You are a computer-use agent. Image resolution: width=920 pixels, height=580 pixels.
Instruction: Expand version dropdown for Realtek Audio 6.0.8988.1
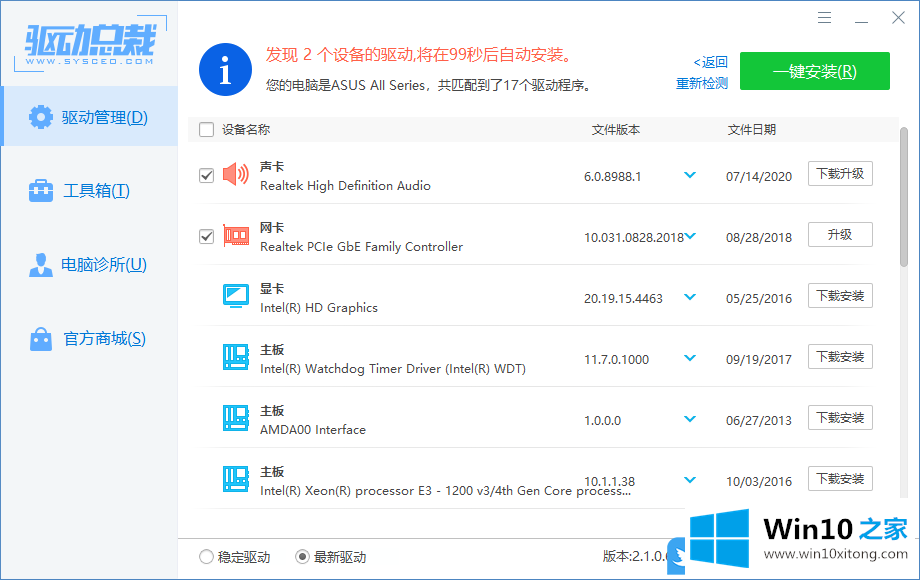(690, 175)
